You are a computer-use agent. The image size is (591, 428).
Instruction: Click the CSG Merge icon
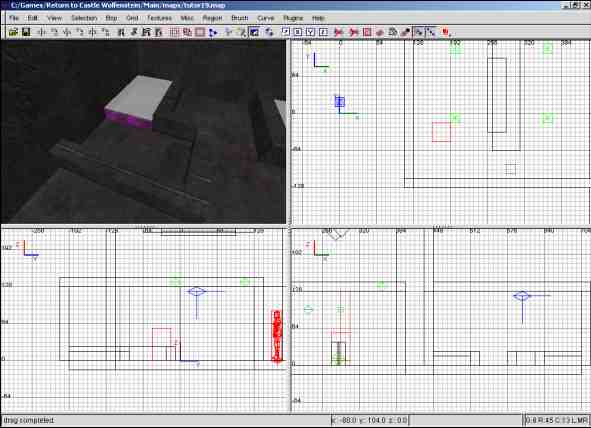(x=187, y=32)
